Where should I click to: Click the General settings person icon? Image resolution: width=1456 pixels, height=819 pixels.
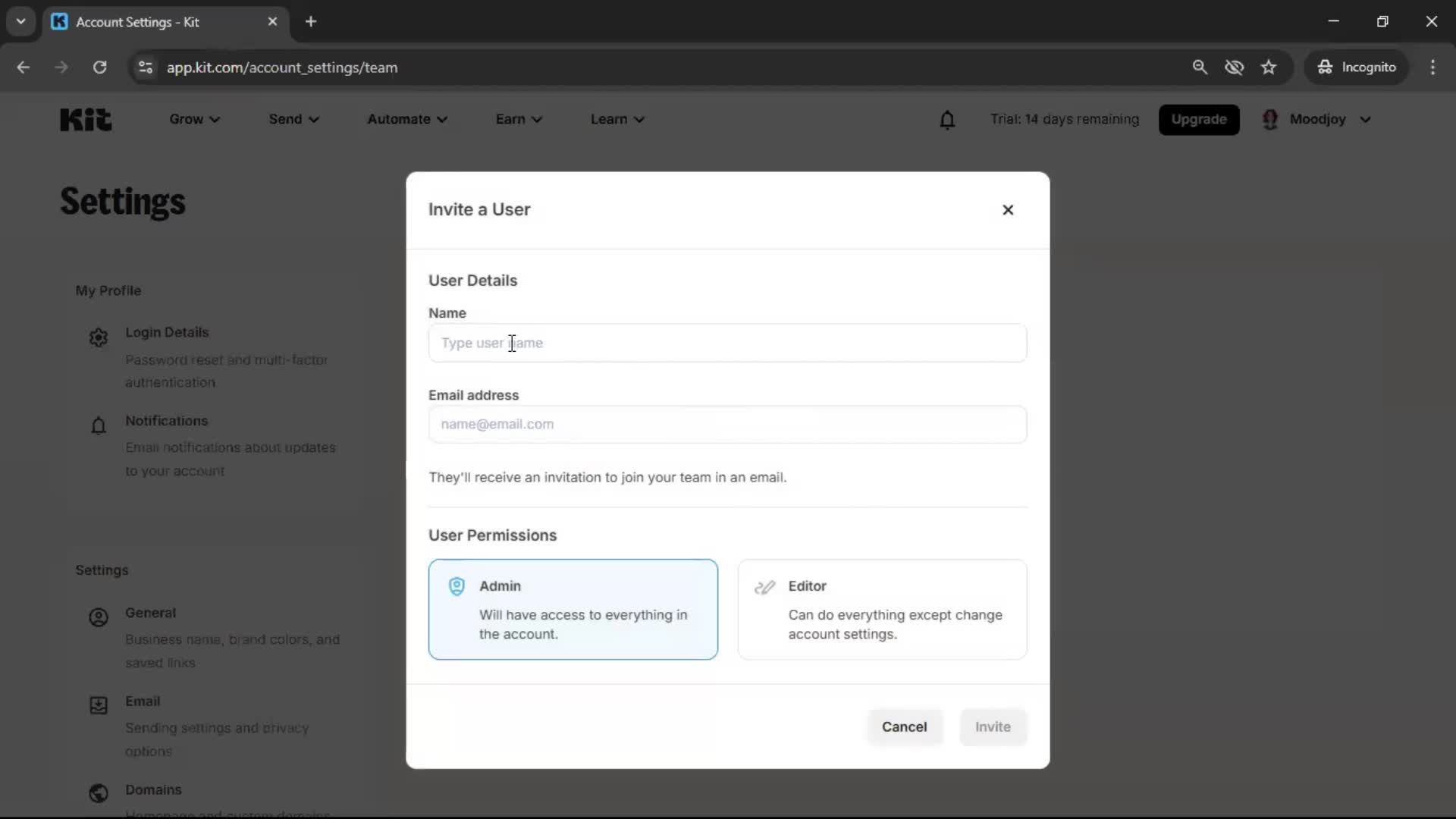98,617
